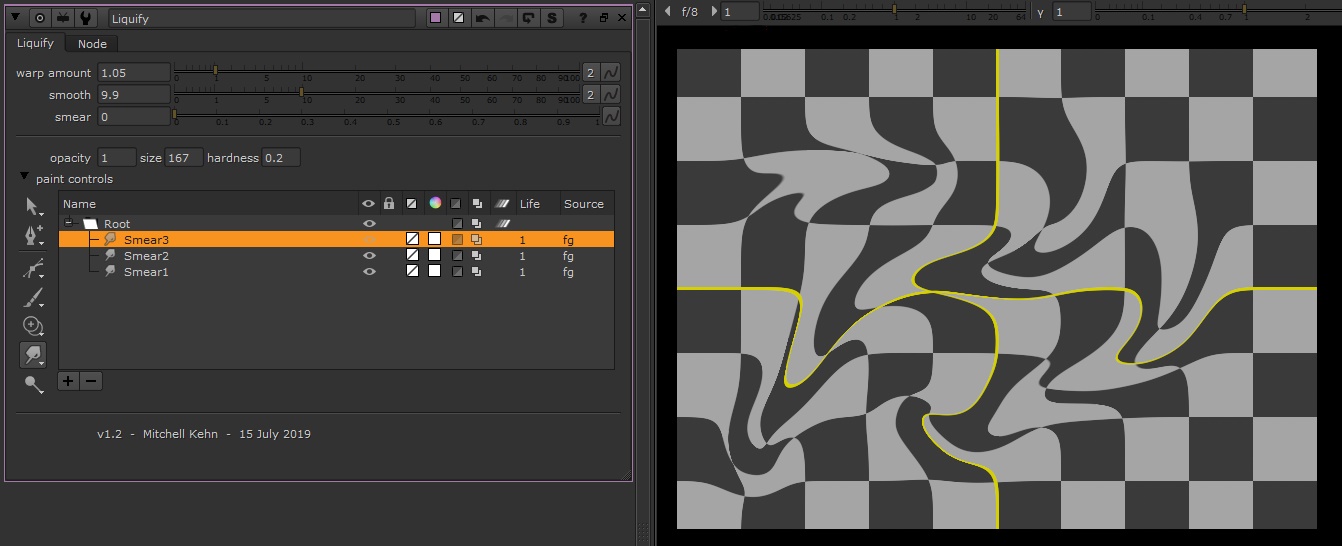Click the Dodge tool at toolbar bottom
The width and height of the screenshot is (1342, 546).
(34, 385)
